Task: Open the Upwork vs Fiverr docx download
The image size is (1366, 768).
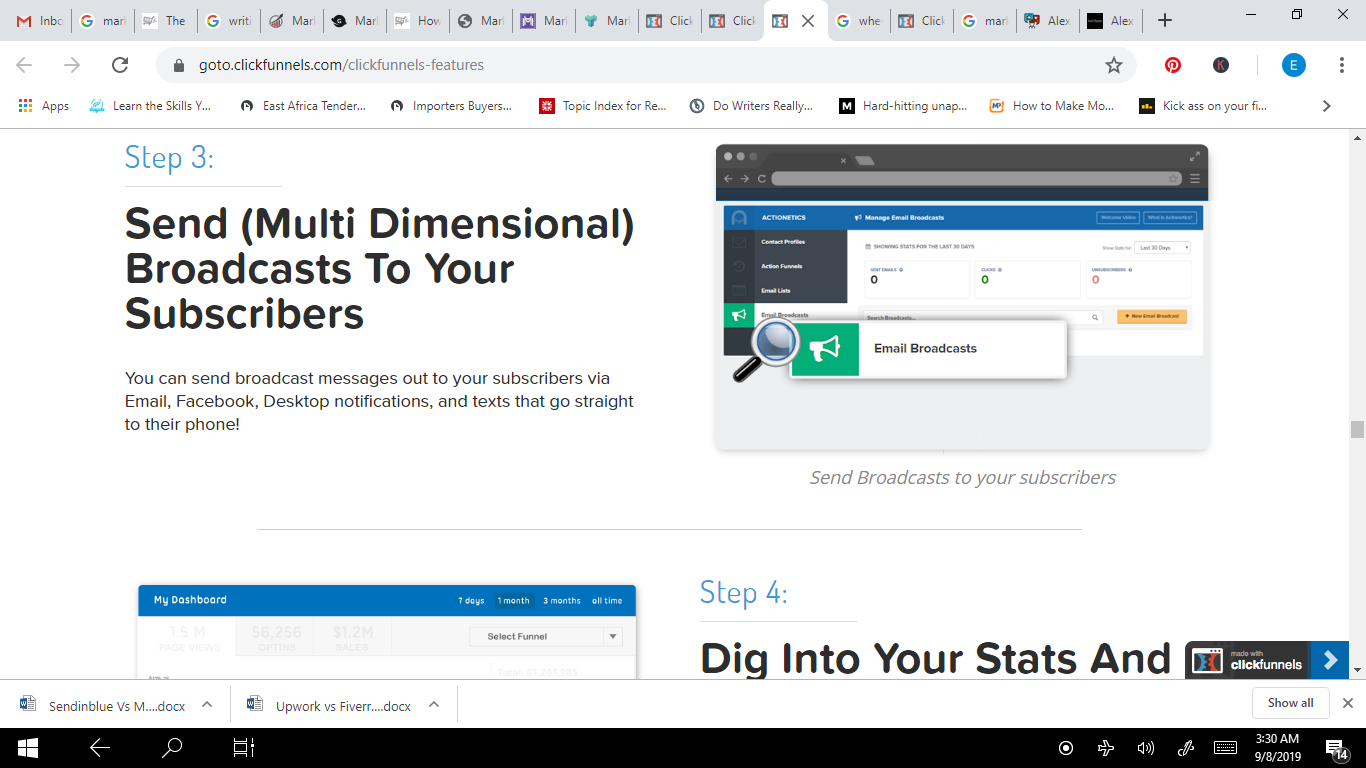Action: point(330,704)
